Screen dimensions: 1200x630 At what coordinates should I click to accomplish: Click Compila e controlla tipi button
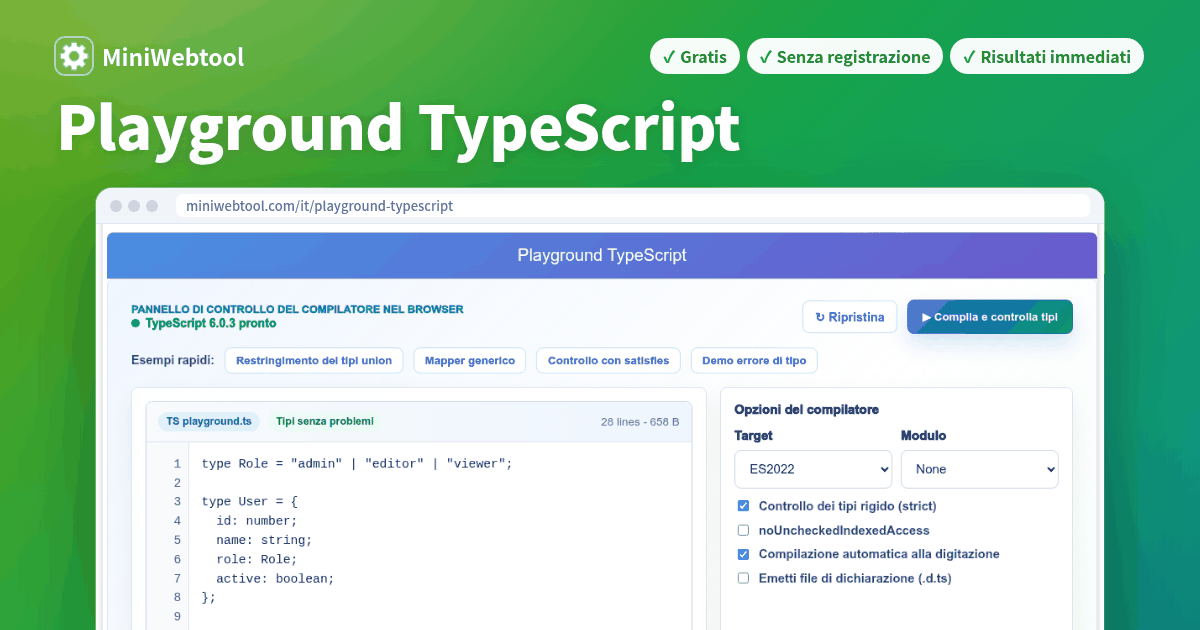(x=990, y=317)
